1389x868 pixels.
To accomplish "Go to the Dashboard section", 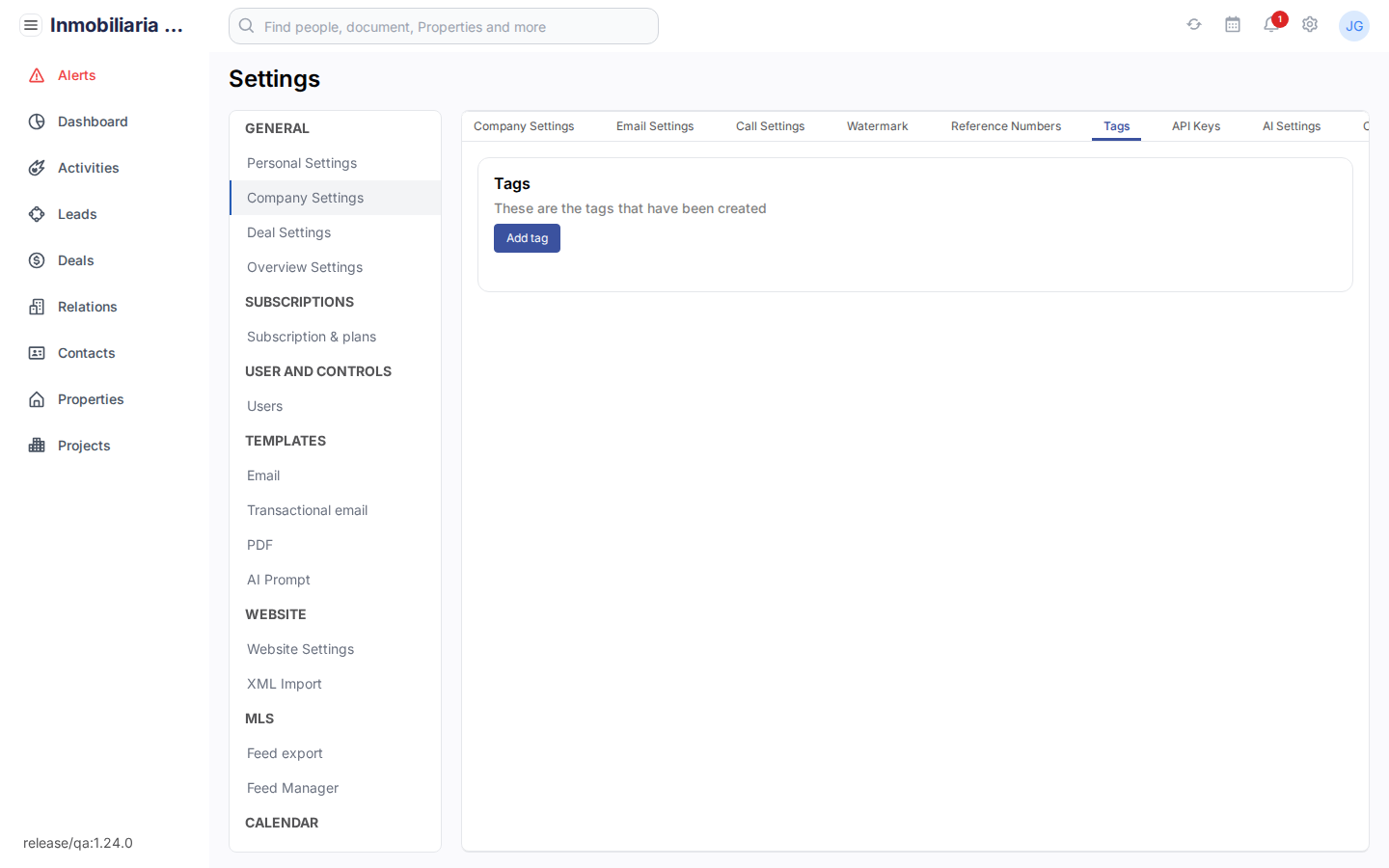I will (x=92, y=122).
